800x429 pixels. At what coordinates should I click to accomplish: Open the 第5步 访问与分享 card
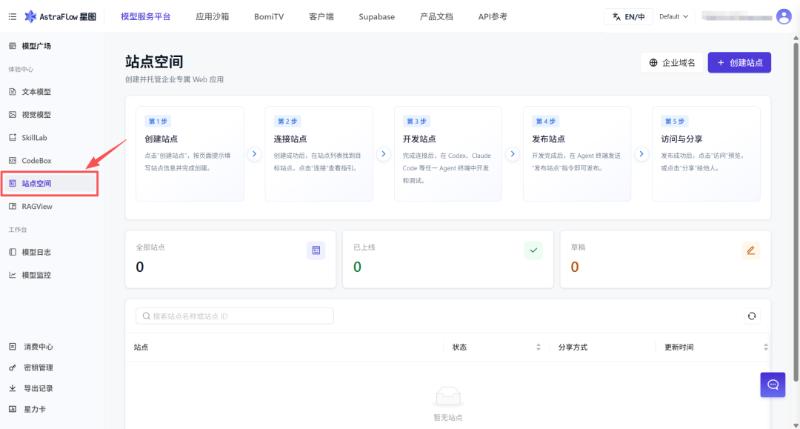(x=706, y=154)
